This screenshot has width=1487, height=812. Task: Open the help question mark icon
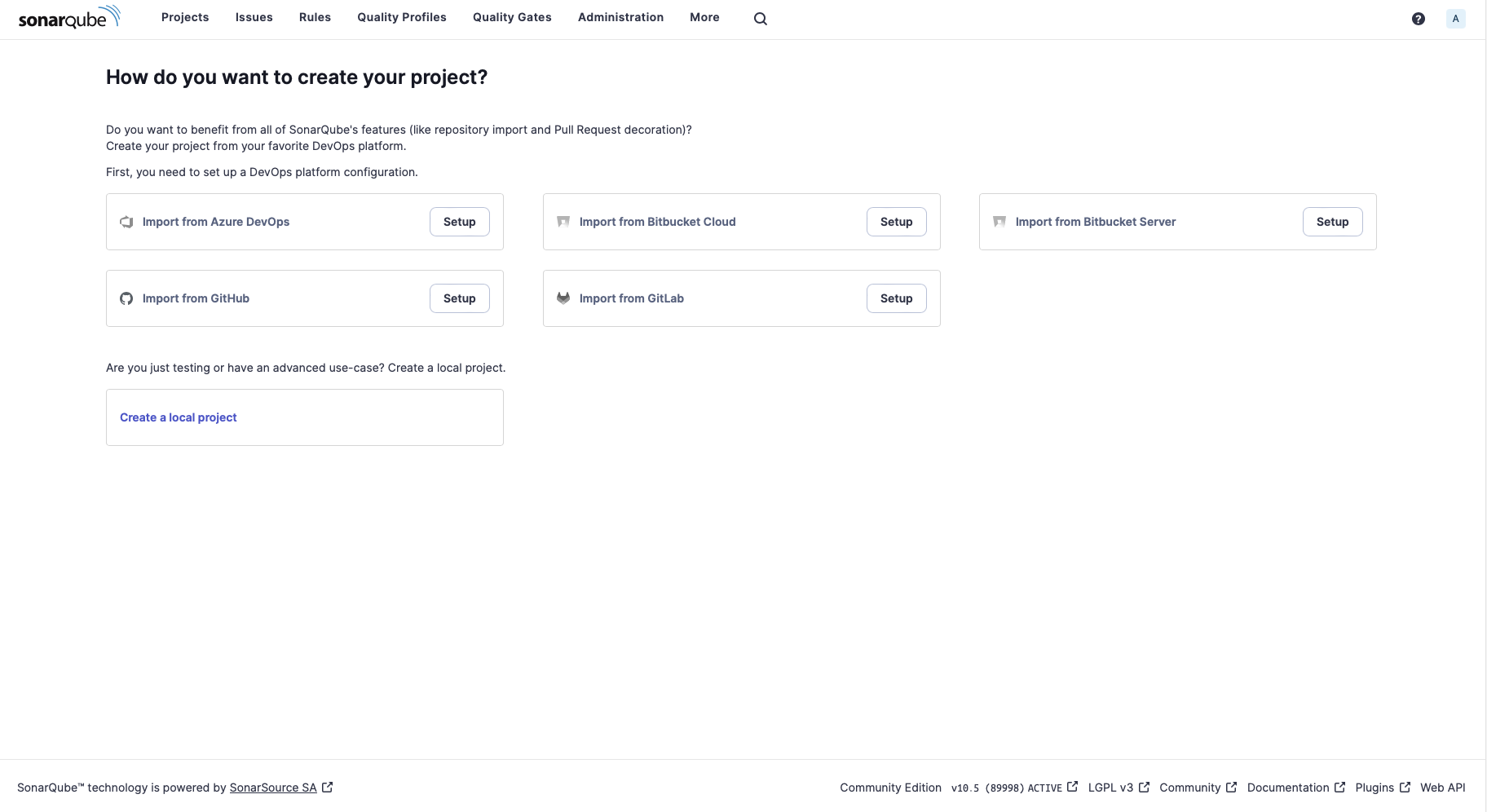point(1419,19)
